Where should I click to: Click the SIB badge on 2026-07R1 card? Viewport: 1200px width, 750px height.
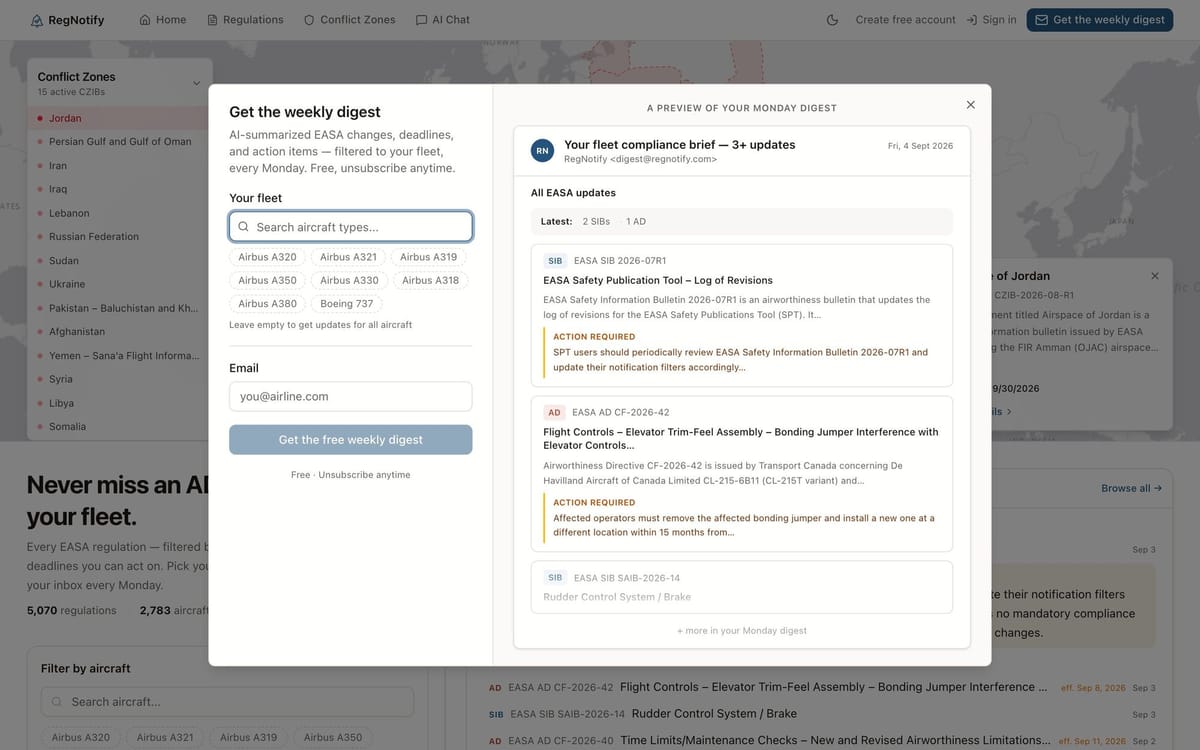click(555, 261)
